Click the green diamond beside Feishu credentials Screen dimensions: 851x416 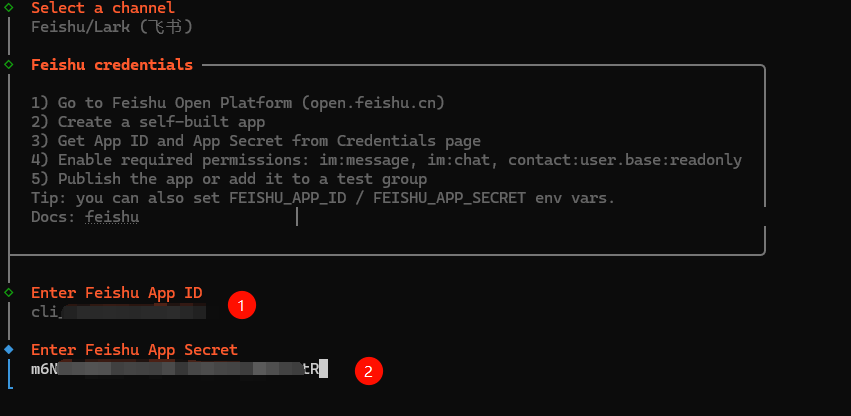click(9, 65)
